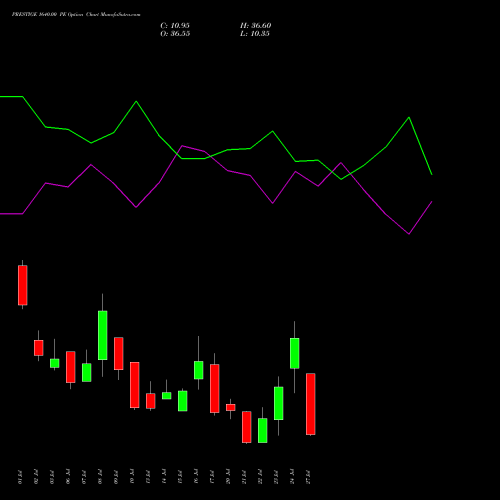
Task: Click the last red candlestick for 27 Jul
Action: tap(311, 404)
